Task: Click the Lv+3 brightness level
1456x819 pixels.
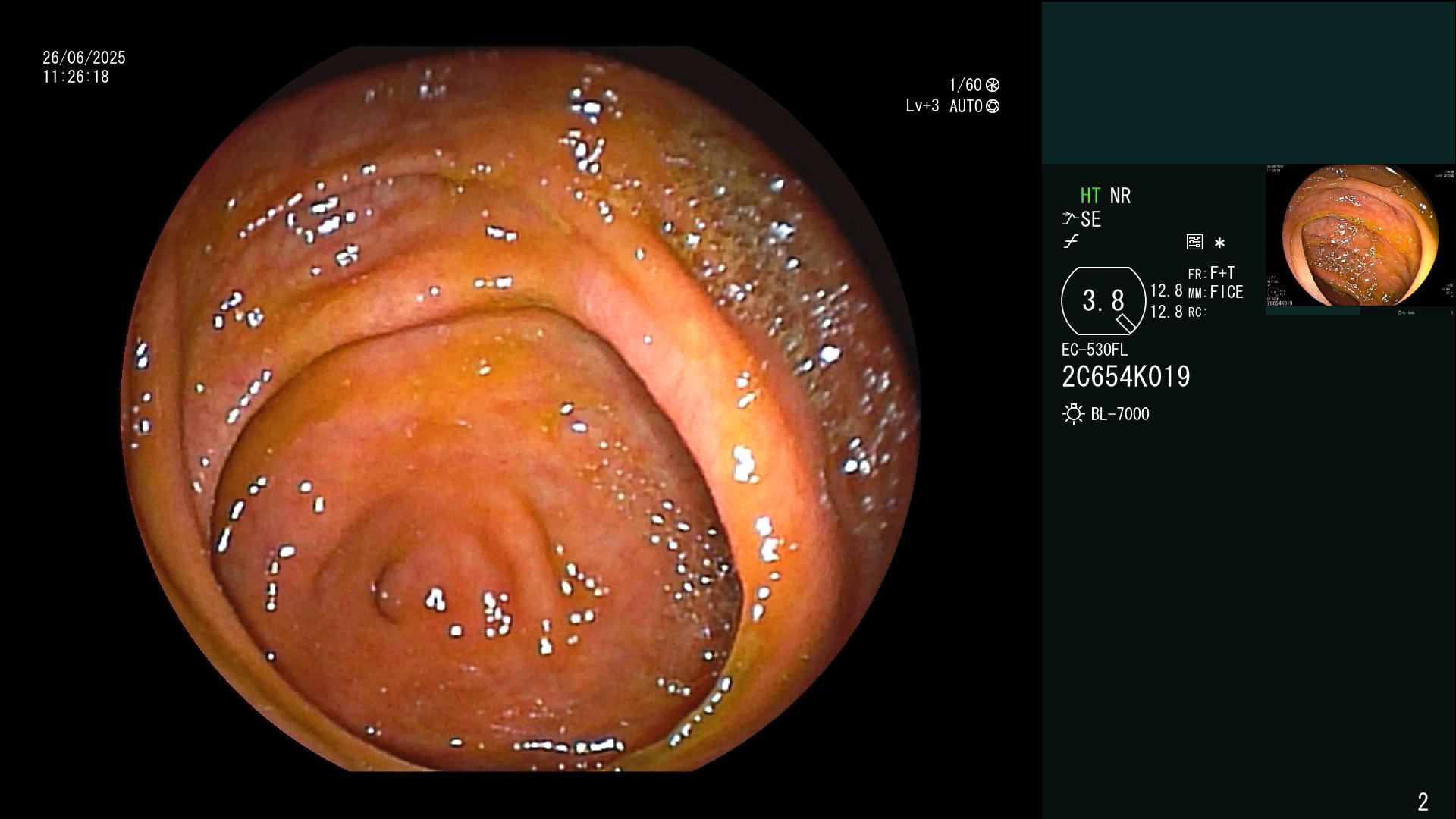Action: click(x=922, y=105)
